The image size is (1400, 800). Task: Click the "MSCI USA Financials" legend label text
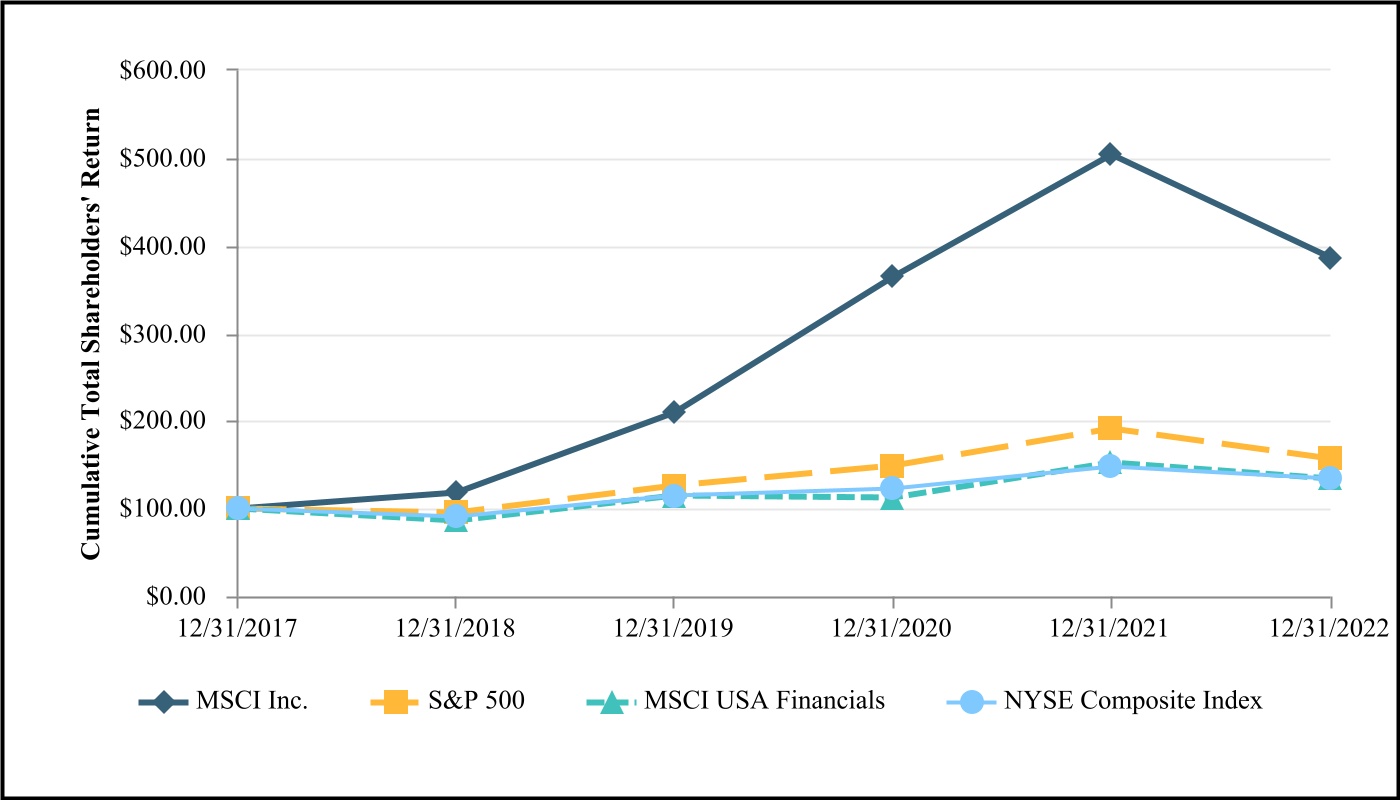[764, 701]
